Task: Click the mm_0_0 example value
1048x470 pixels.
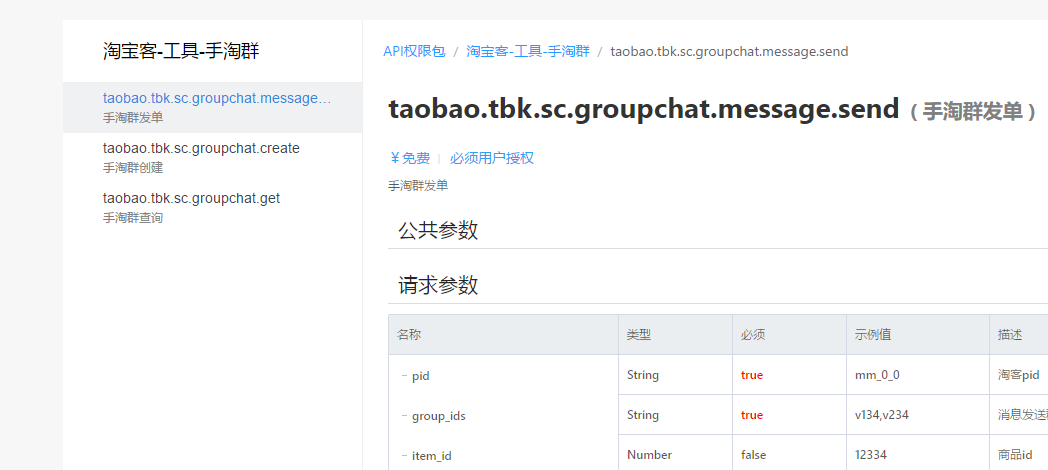Action: coord(877,375)
